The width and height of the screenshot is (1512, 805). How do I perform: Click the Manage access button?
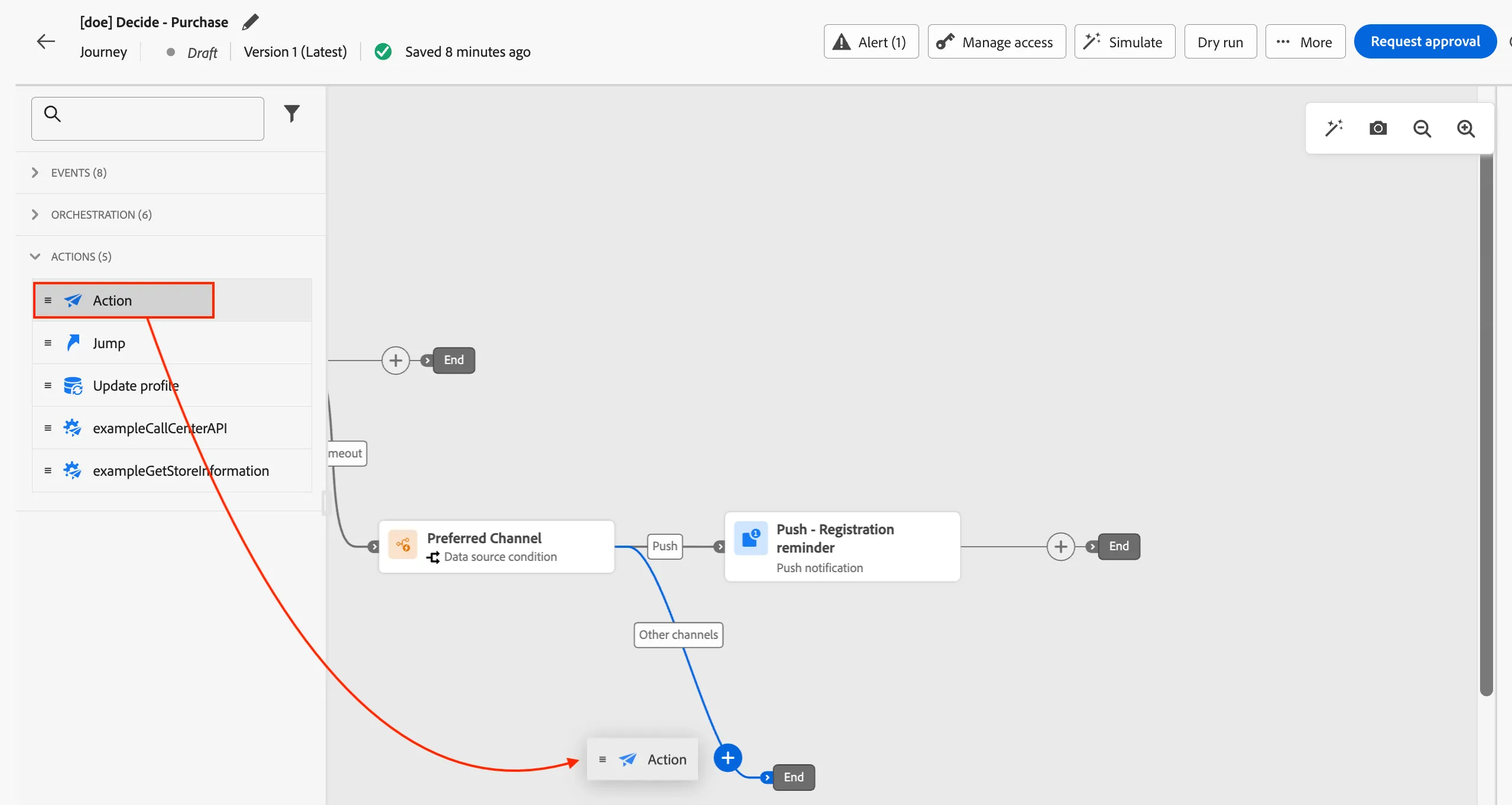pos(997,41)
